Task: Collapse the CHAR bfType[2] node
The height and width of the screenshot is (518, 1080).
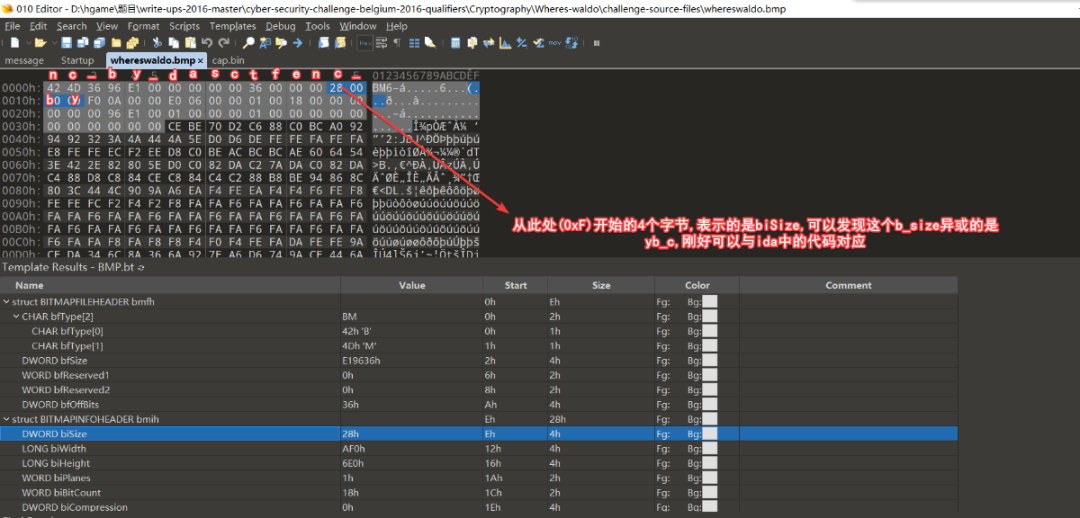Action: point(16,316)
